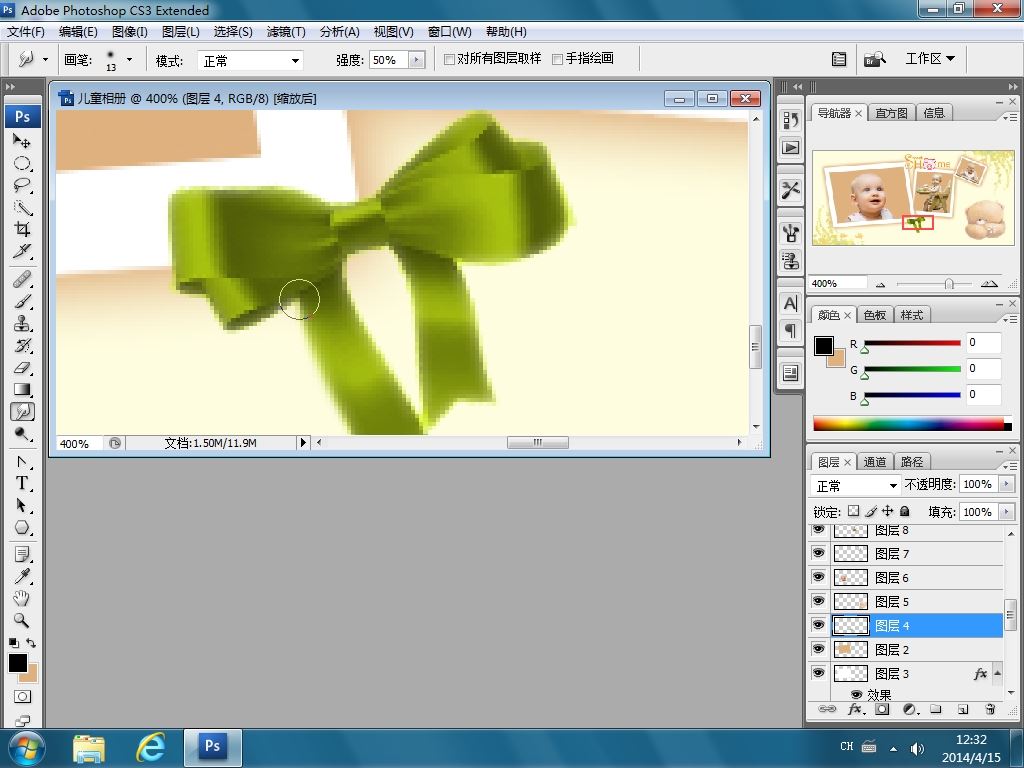
Task: Open the 滤镜(T) menu
Action: pos(286,32)
